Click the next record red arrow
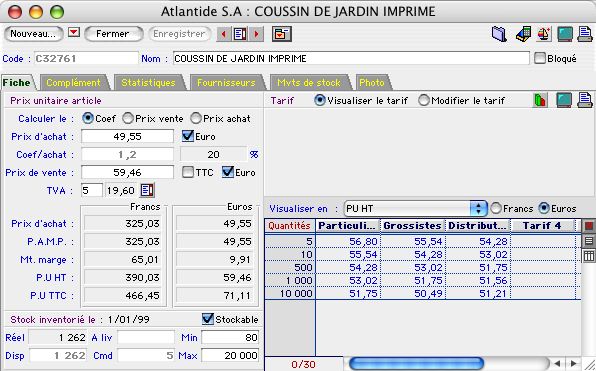This screenshot has height=371, width=596. [x=257, y=34]
